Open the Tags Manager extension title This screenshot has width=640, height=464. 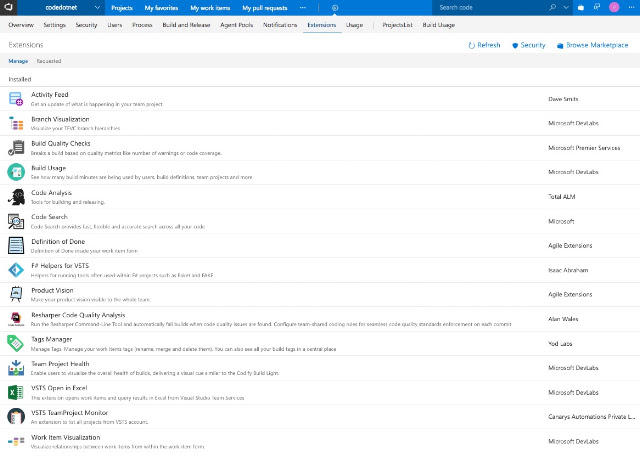click(51, 339)
